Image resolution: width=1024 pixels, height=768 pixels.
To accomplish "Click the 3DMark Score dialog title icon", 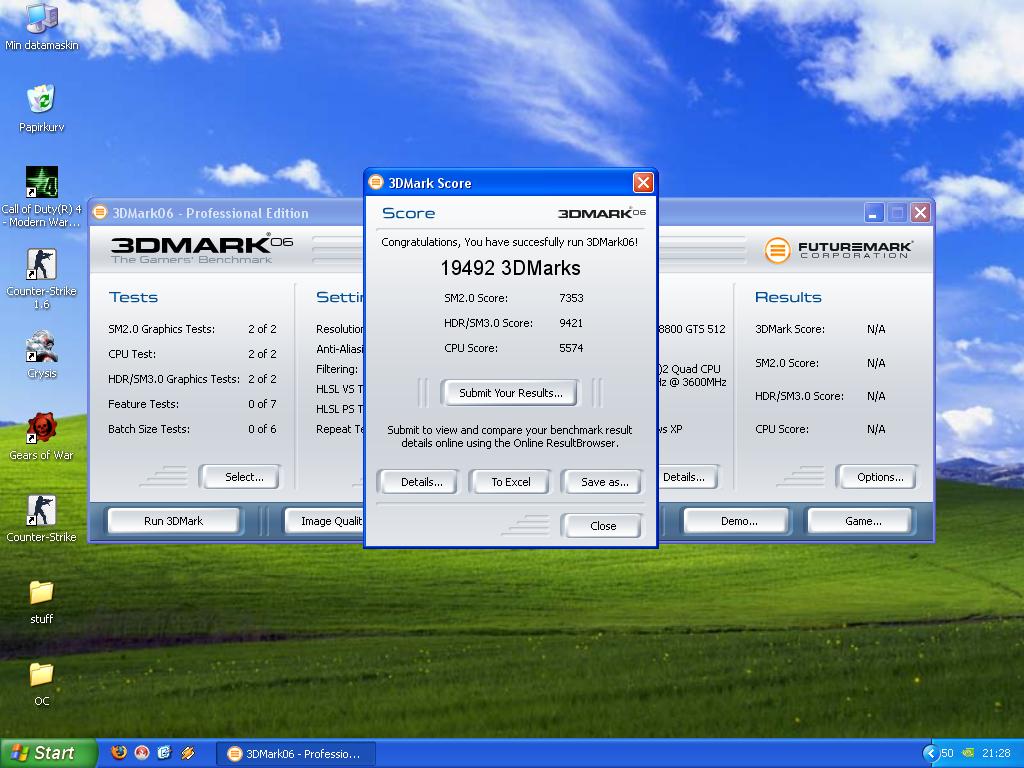I will click(376, 182).
